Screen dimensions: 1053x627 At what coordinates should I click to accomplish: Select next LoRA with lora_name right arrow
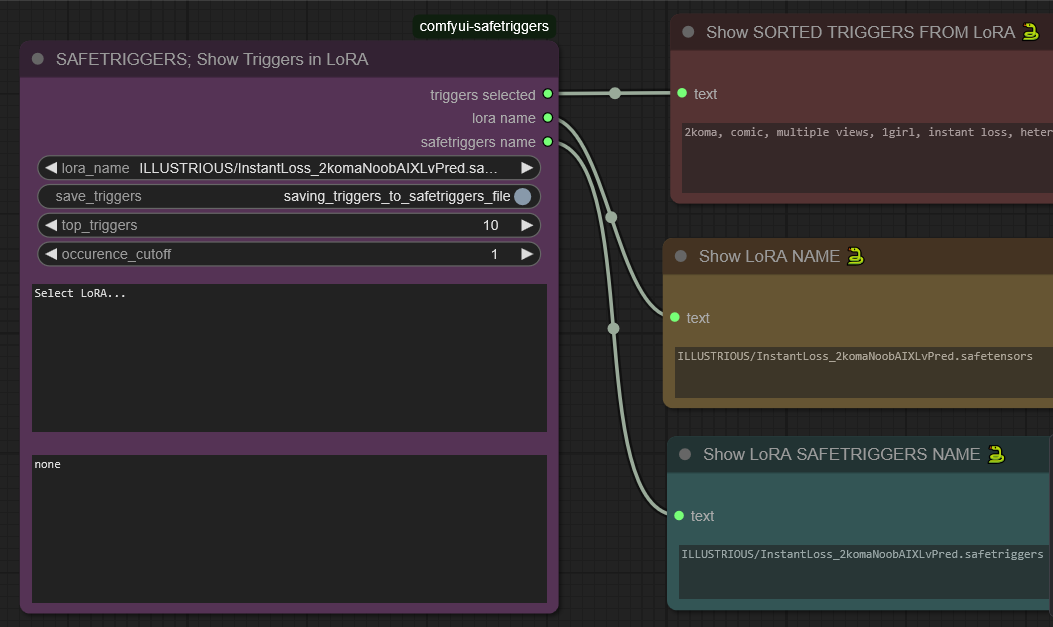(x=527, y=168)
